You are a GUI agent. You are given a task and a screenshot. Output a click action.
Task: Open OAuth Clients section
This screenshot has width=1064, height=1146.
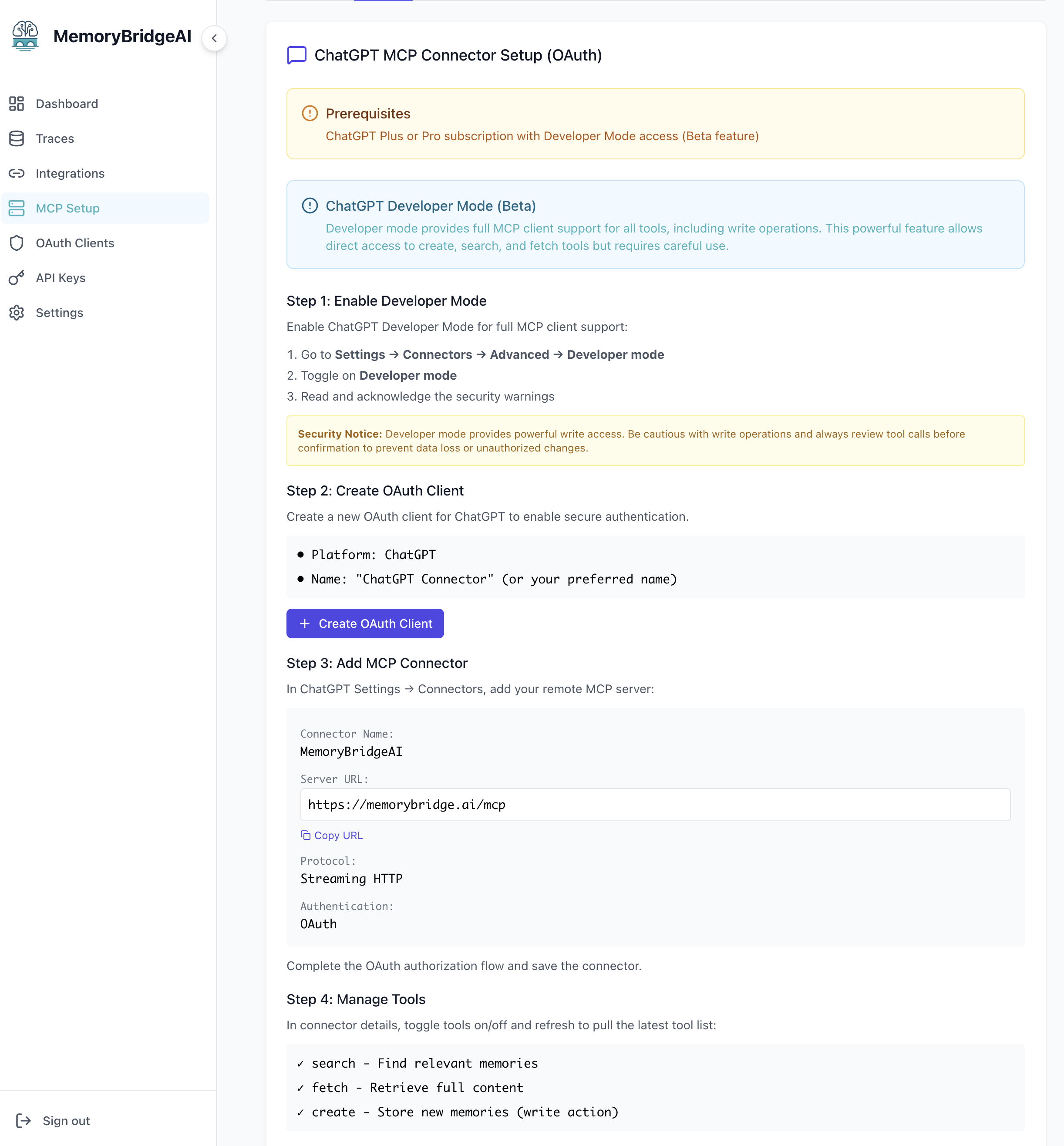[x=75, y=243]
